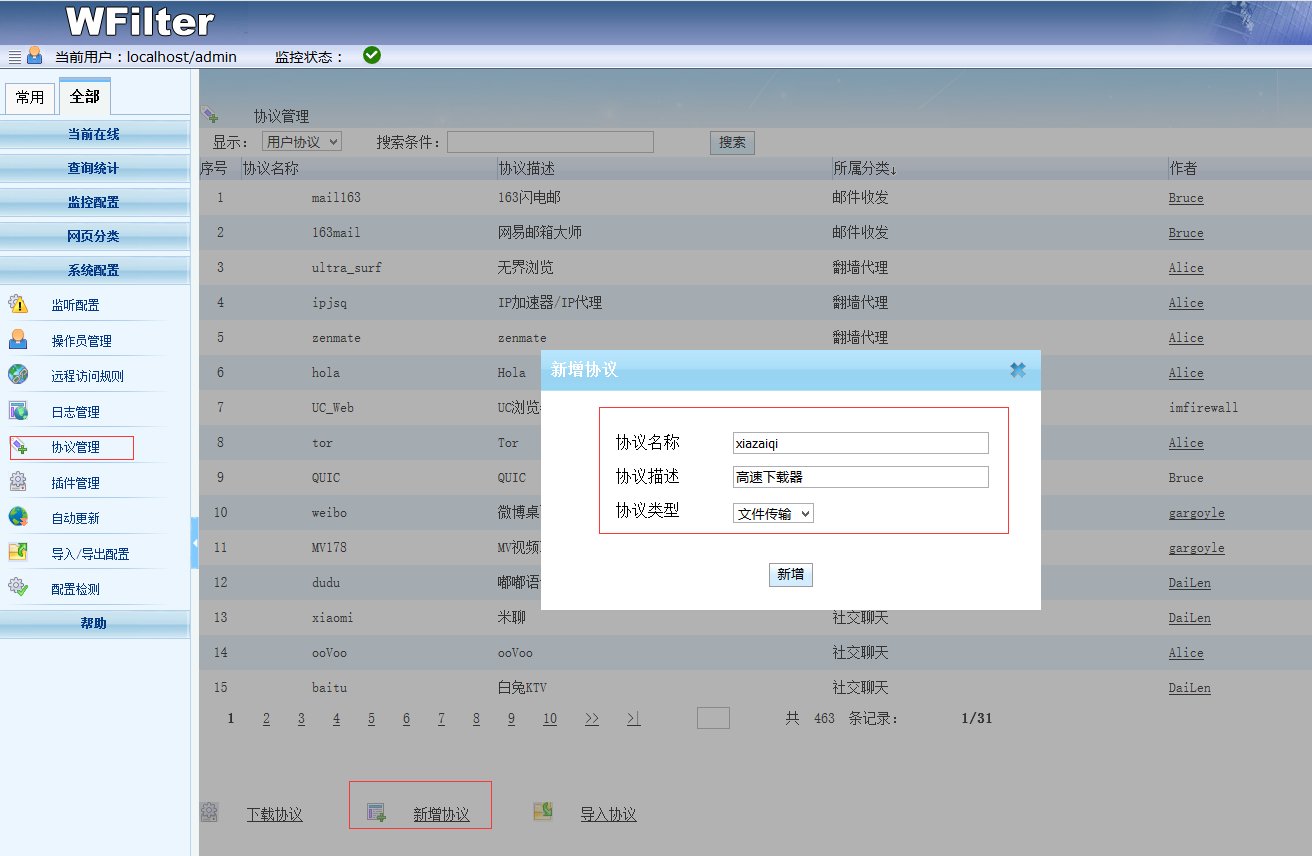The width and height of the screenshot is (1312, 856).
Task: Close the 新增协议 dialog
Action: click(1017, 370)
